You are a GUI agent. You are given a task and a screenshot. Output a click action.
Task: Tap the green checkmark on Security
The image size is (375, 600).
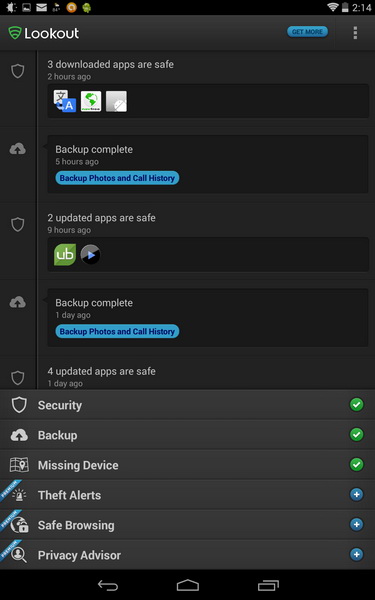[356, 404]
